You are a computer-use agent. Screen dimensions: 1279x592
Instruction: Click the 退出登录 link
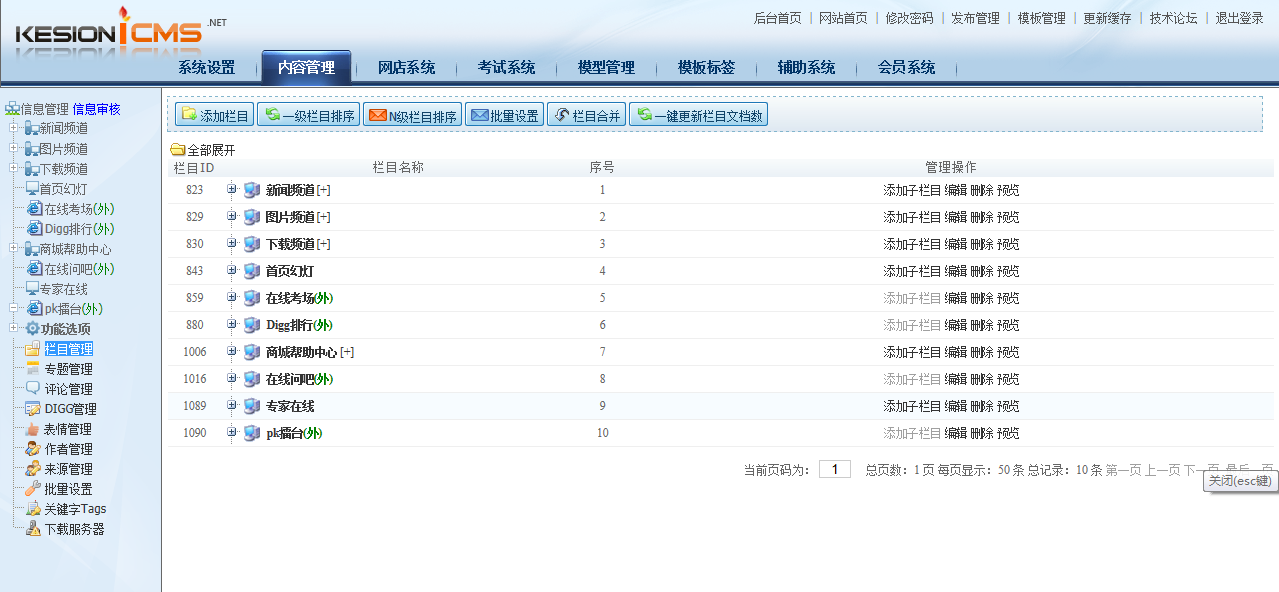point(1239,18)
